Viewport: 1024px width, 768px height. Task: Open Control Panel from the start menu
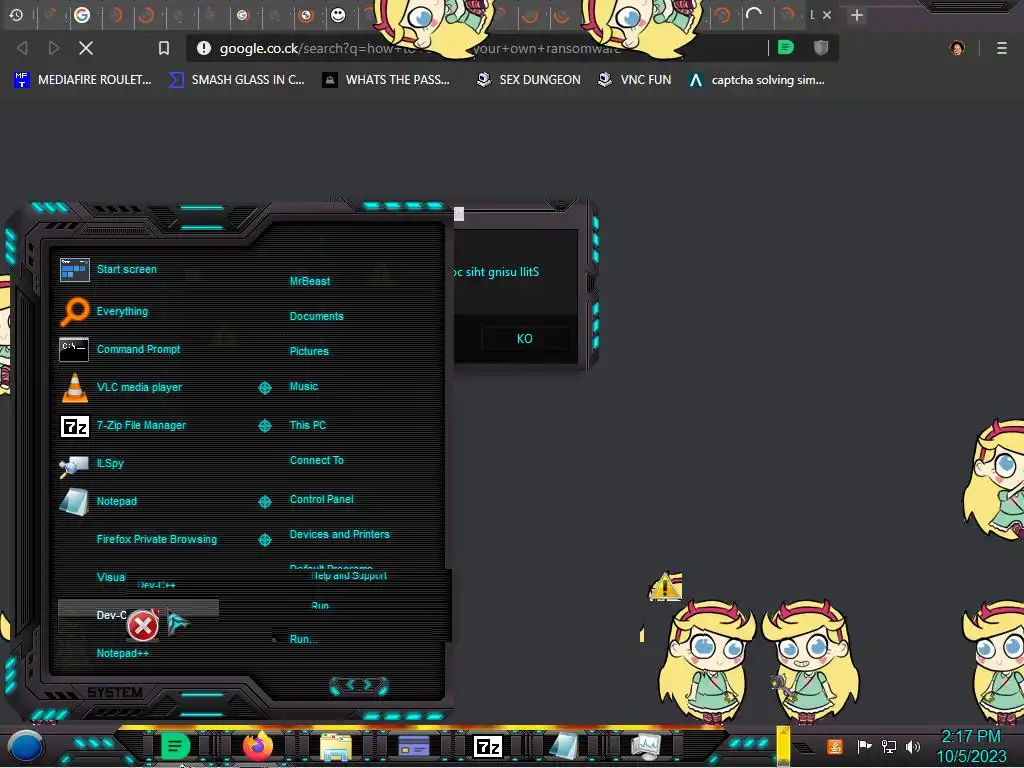(x=321, y=499)
